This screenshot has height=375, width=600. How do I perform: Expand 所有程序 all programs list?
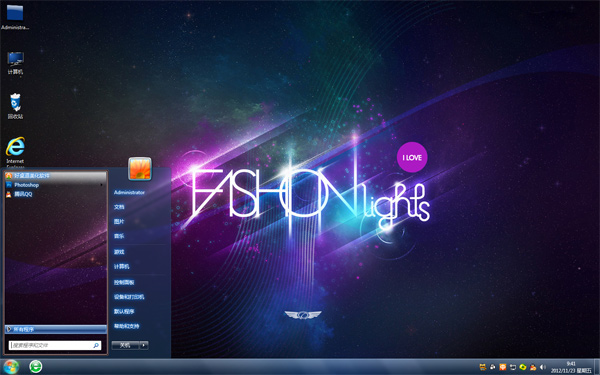point(55,329)
